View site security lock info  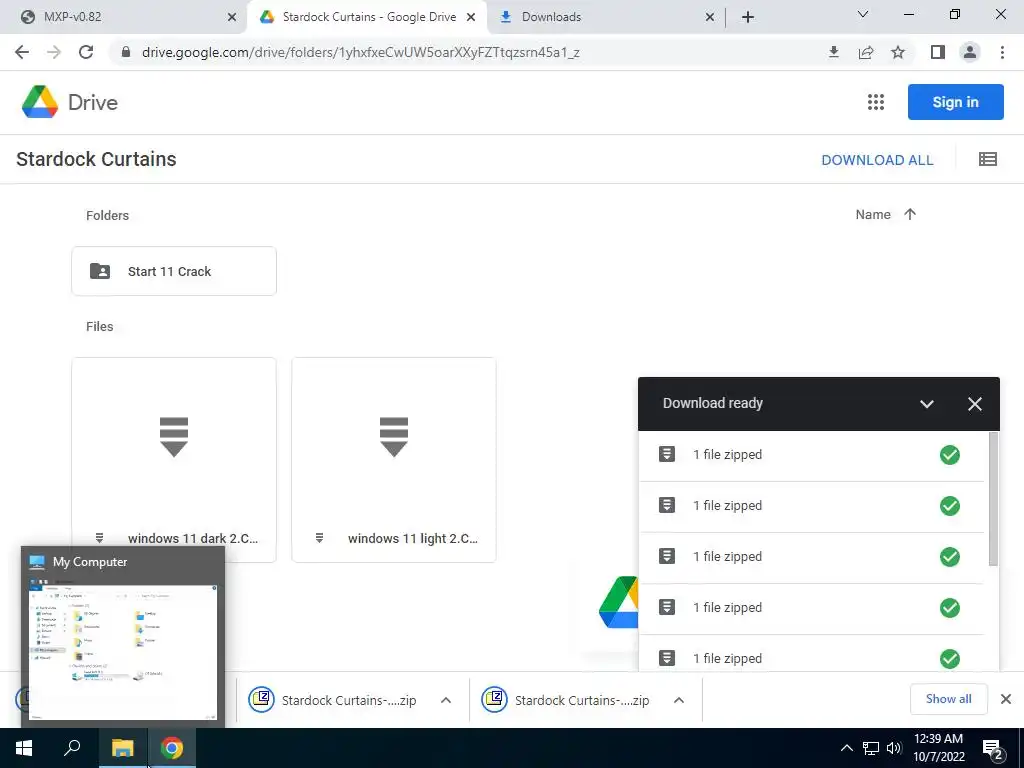pyautogui.click(x=126, y=52)
